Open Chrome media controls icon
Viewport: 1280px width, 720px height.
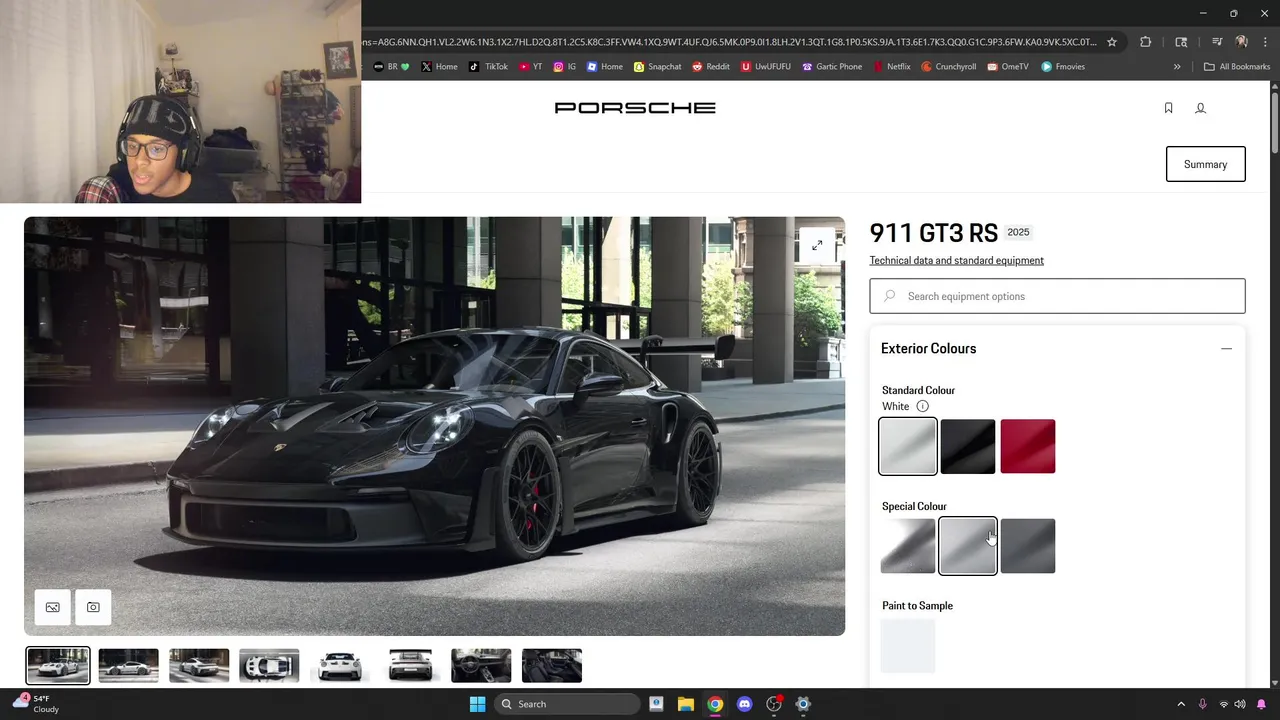tap(1216, 42)
